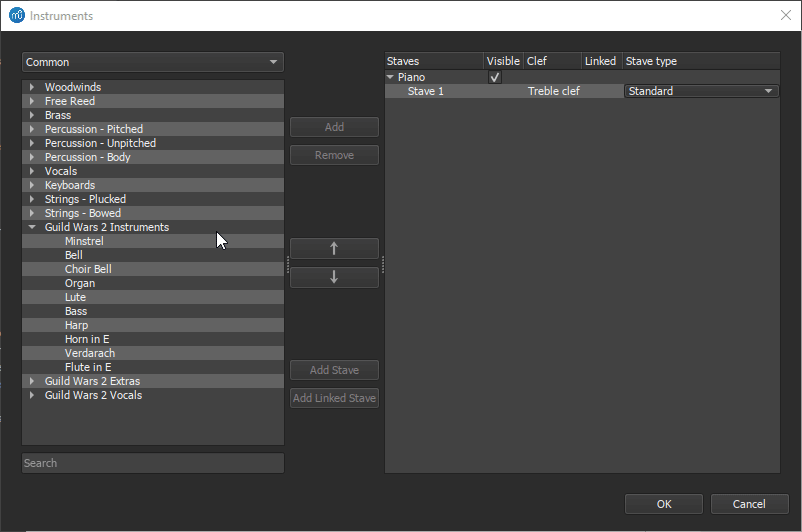802x532 pixels.
Task: Select the Woodwinds category label
Action: tap(73, 87)
